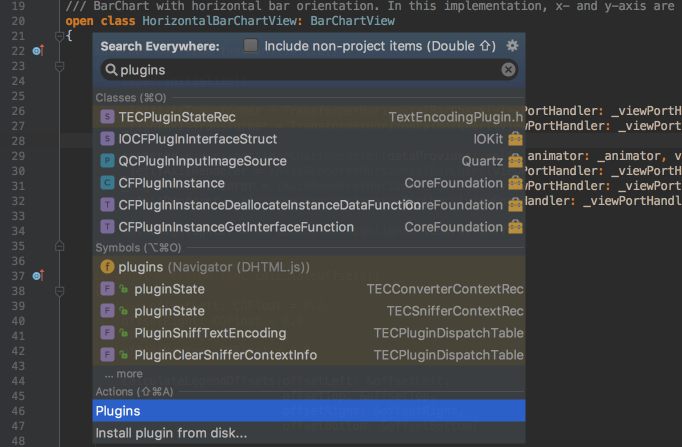Click override gutter icon on line 22
The height and width of the screenshot is (447, 682).
(38, 51)
